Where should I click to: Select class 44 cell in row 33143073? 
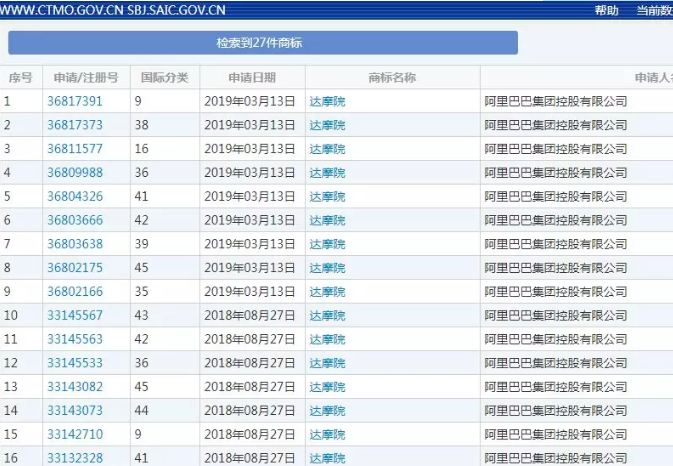pos(165,411)
